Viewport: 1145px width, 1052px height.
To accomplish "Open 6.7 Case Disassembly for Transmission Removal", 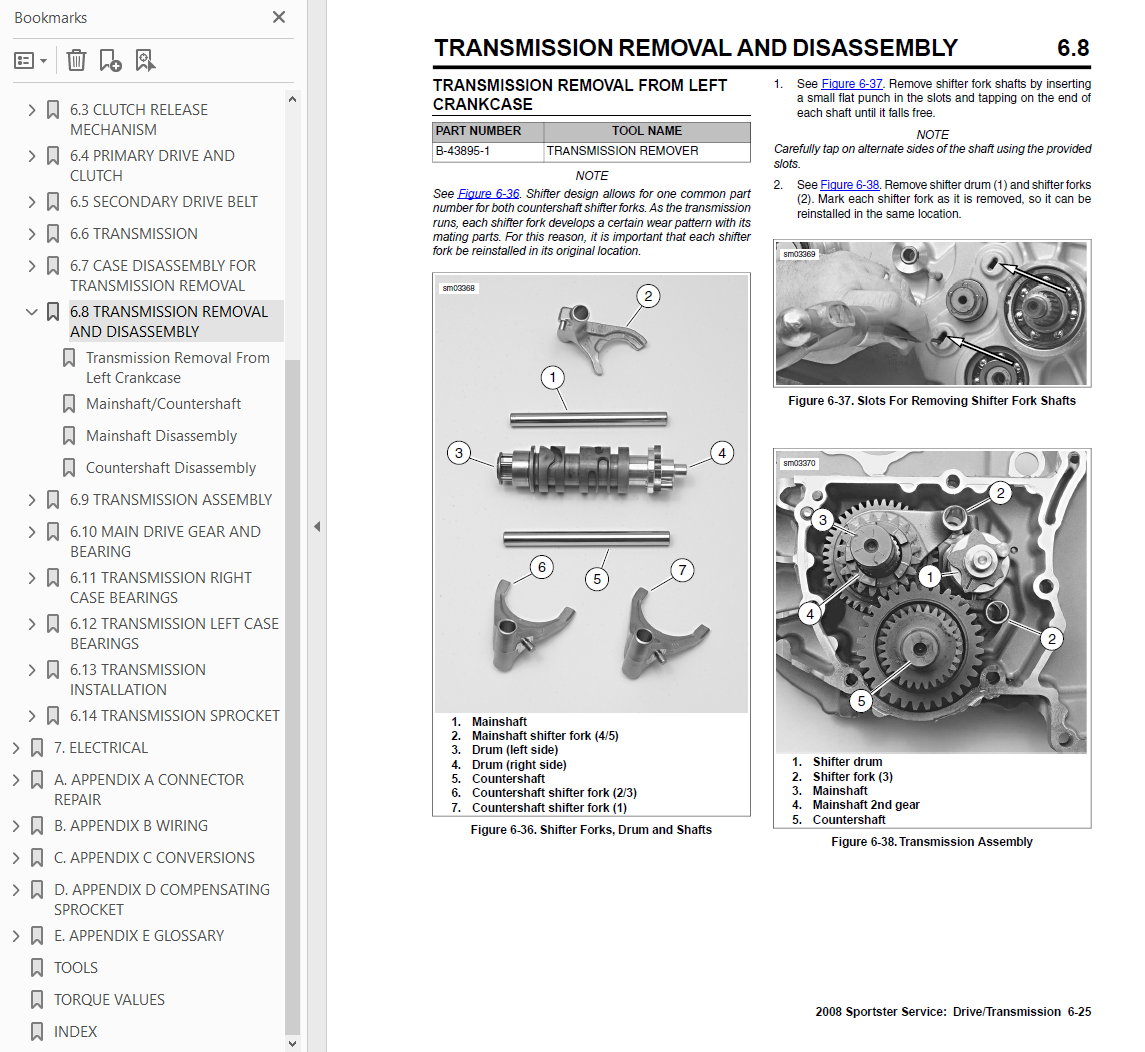I will [163, 276].
